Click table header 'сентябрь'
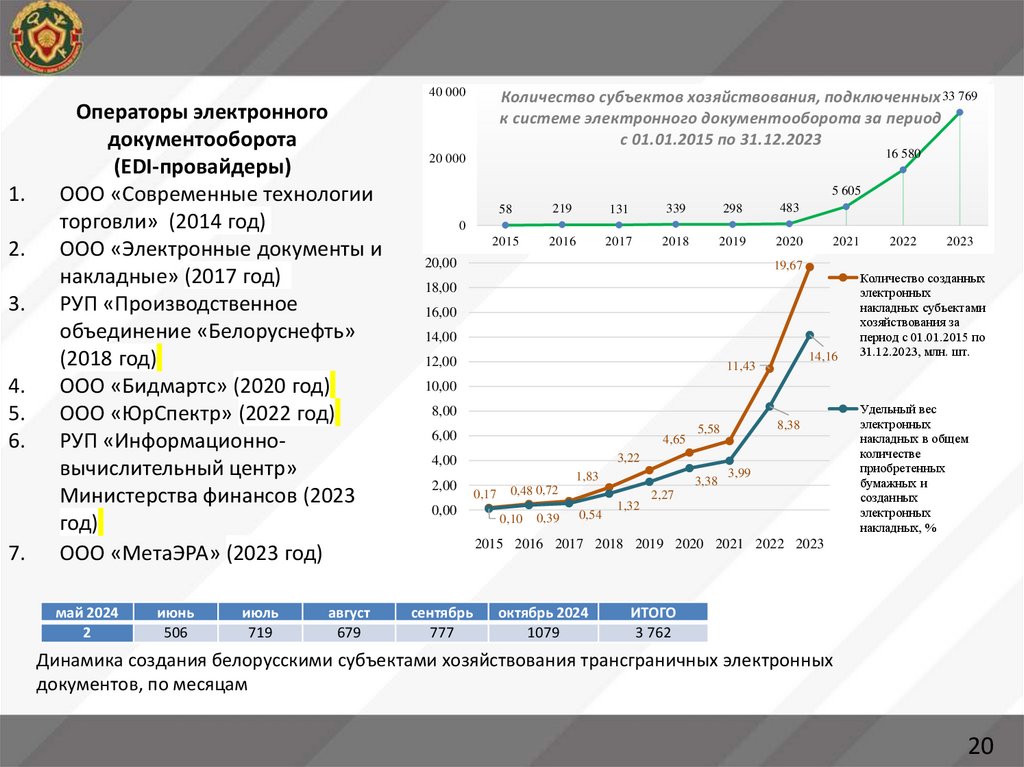1024x767 pixels. (442, 612)
